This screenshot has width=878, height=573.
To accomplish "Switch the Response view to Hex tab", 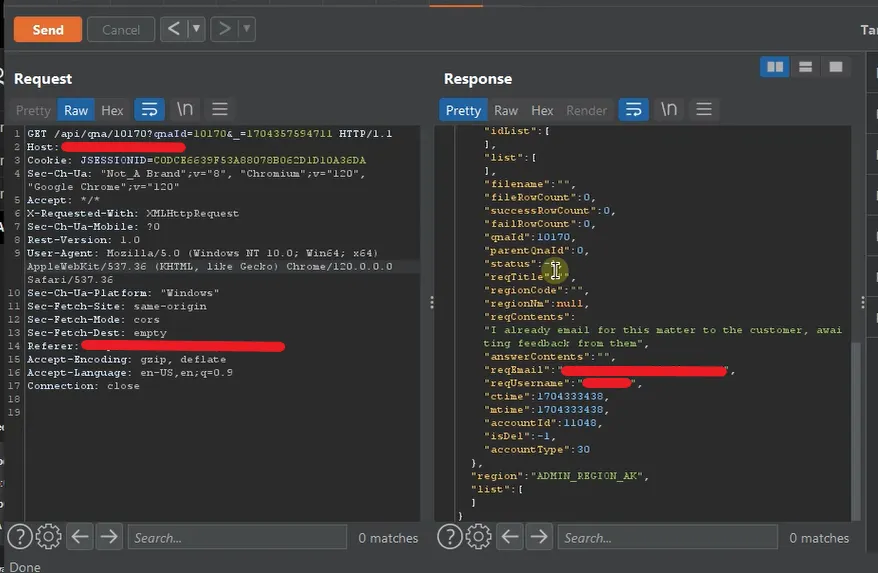I will click(x=542, y=110).
